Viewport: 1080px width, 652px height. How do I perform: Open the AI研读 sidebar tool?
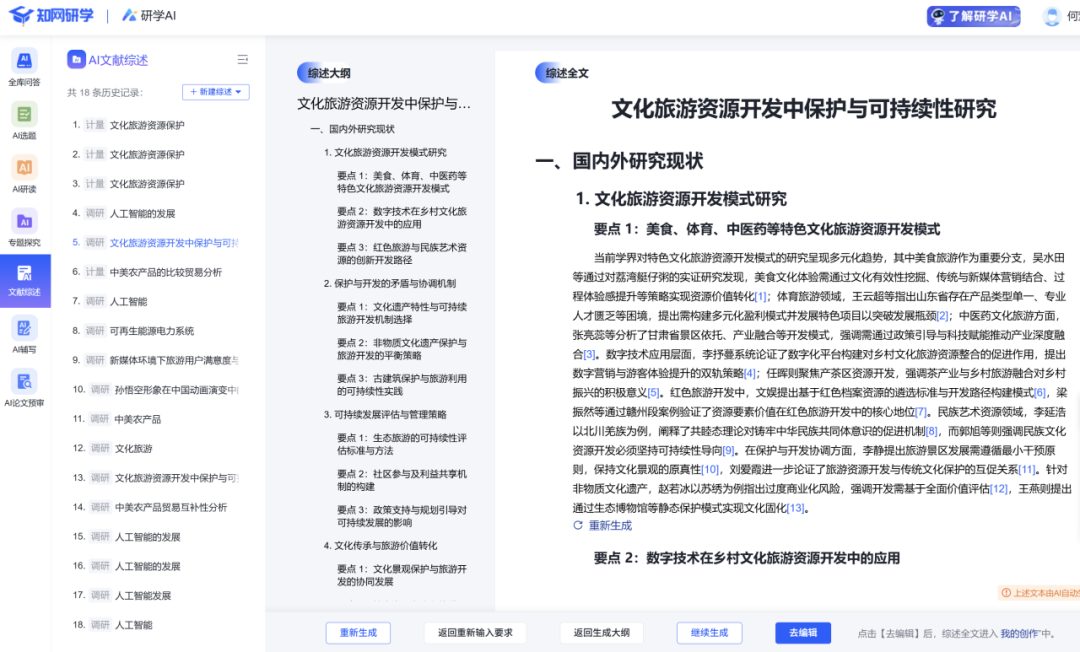click(x=24, y=169)
